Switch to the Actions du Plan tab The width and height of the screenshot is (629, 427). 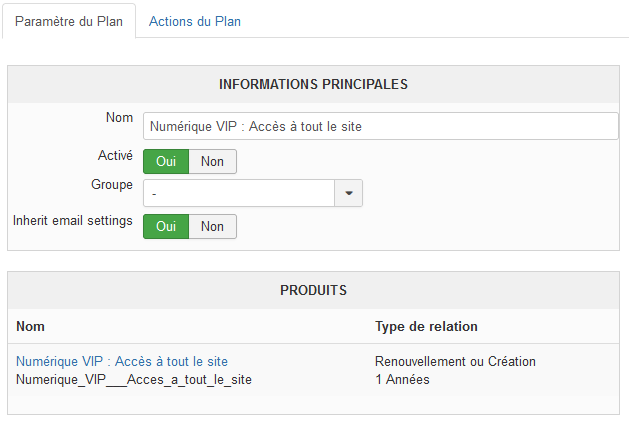[194, 21]
